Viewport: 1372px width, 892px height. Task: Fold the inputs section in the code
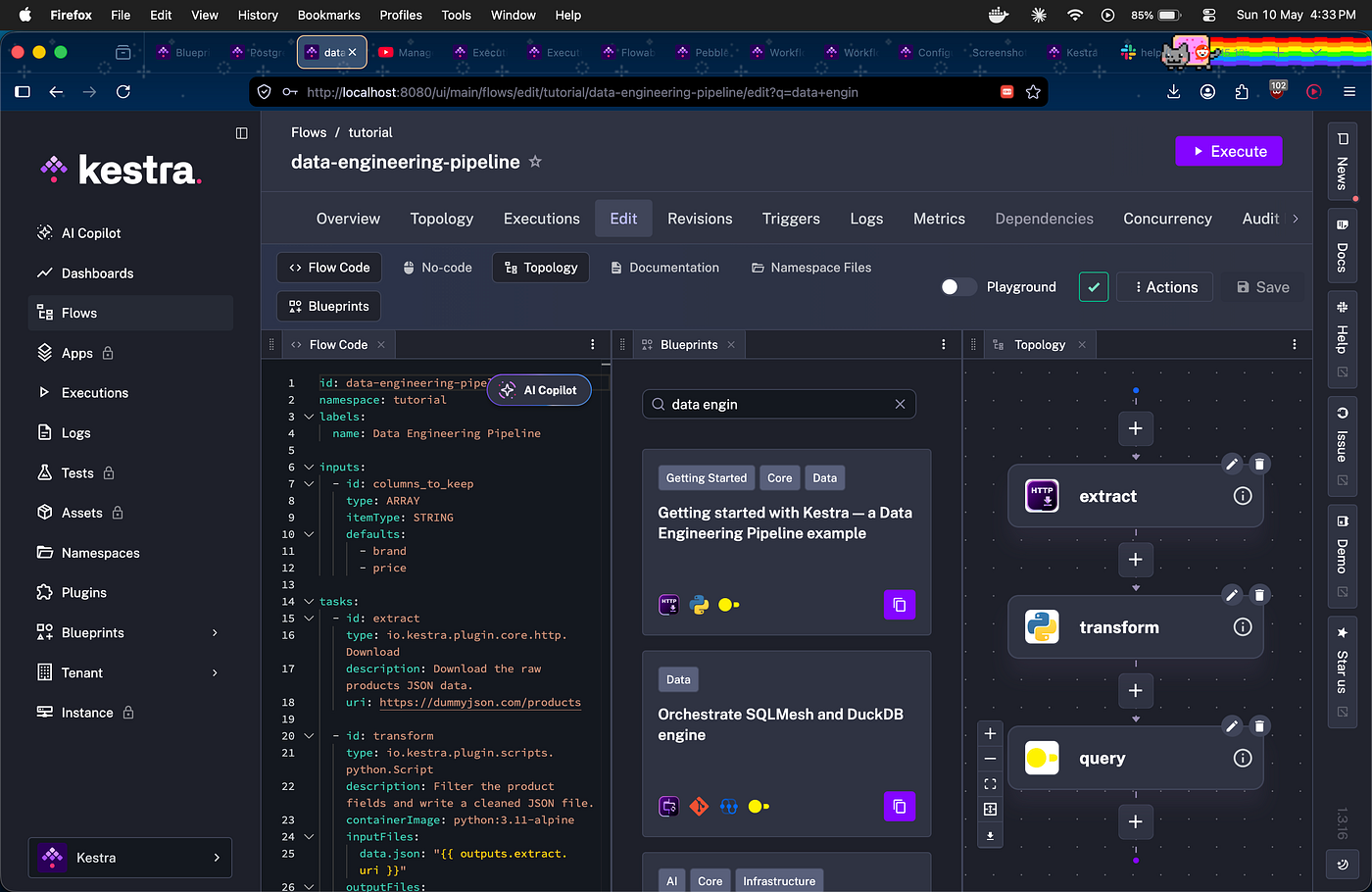coord(309,468)
